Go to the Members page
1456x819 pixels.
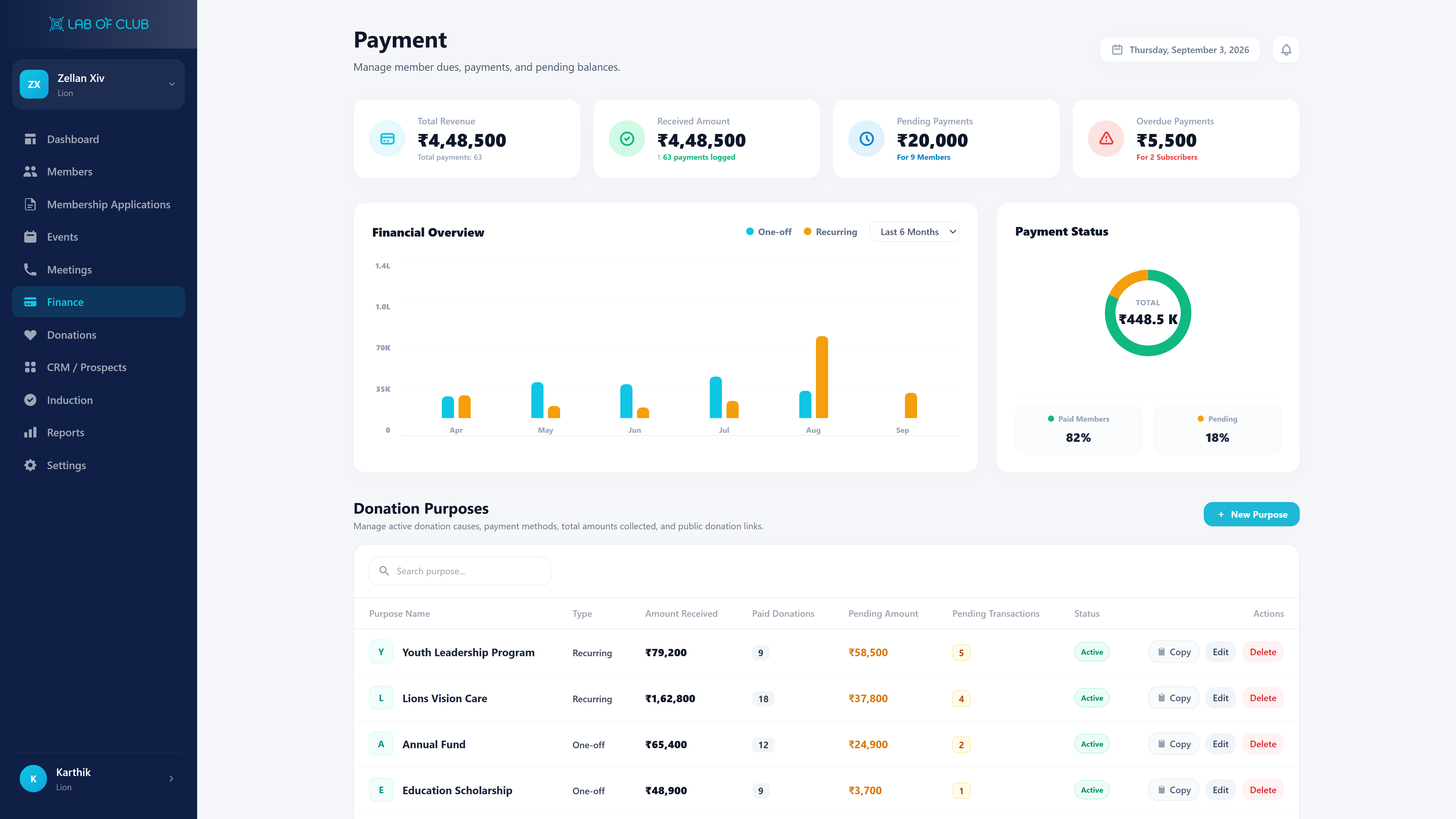(x=98, y=172)
